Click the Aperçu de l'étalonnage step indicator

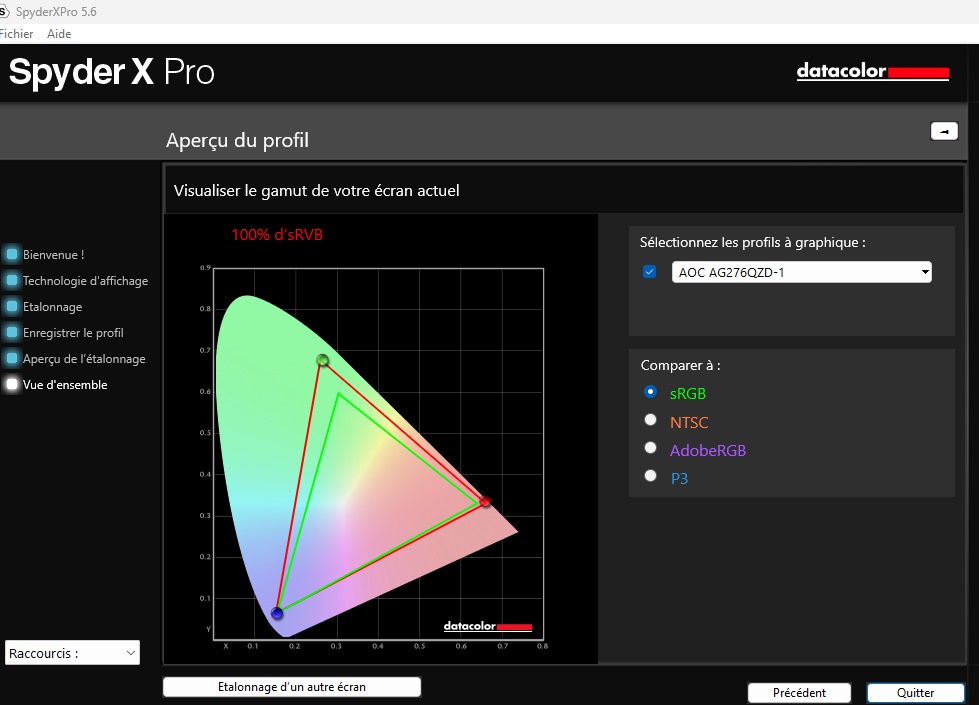(x=12, y=359)
